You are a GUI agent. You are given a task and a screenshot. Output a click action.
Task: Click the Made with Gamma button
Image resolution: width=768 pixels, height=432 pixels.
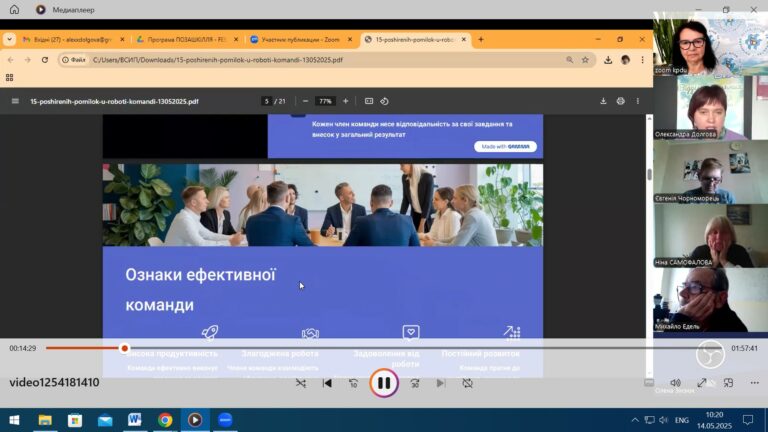(x=505, y=146)
